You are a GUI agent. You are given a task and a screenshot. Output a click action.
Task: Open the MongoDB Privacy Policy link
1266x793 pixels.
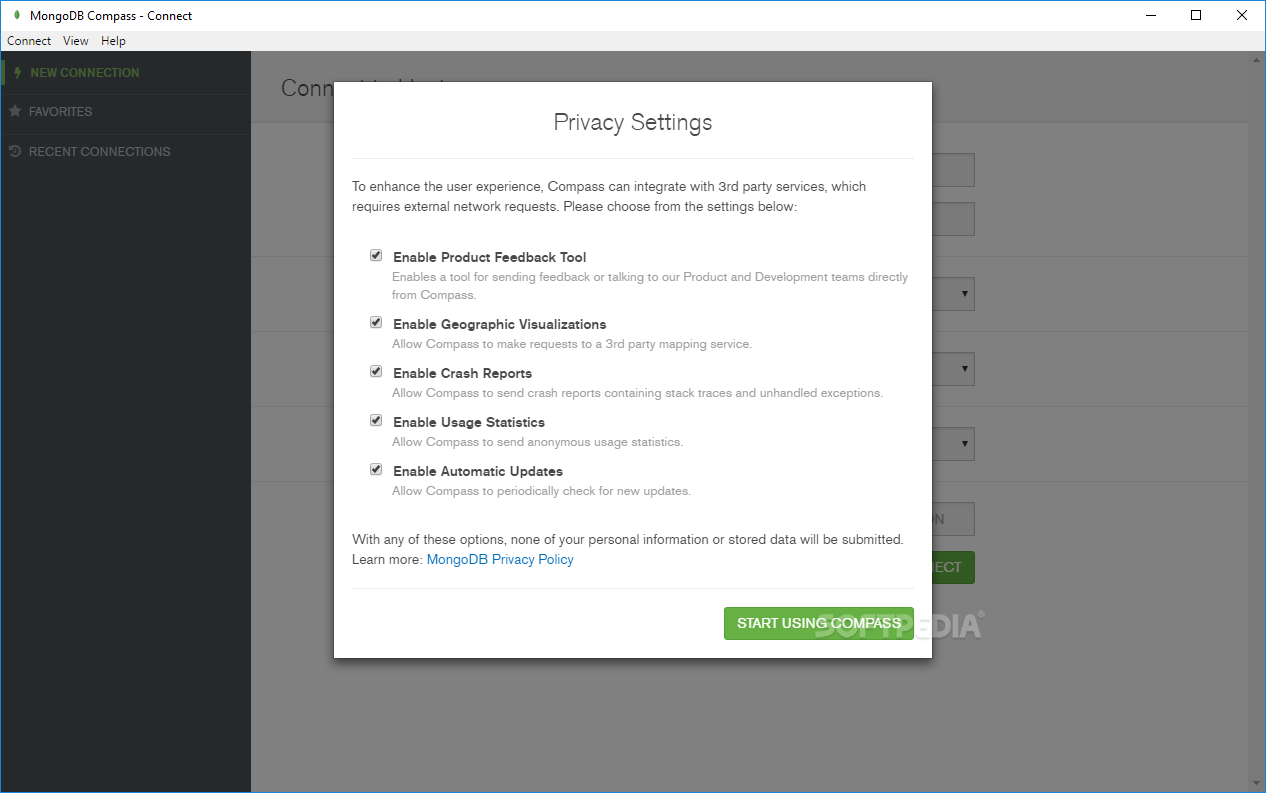(x=500, y=559)
